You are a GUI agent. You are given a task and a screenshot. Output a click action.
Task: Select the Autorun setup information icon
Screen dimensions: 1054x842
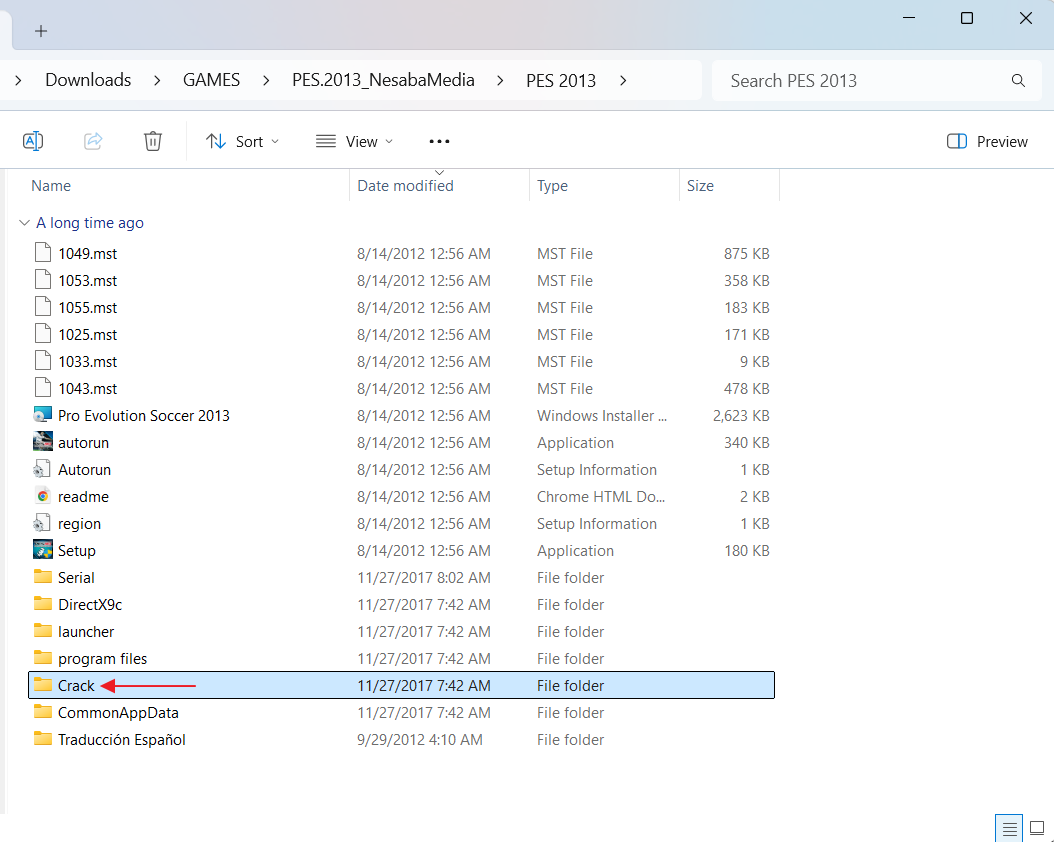pyautogui.click(x=43, y=468)
